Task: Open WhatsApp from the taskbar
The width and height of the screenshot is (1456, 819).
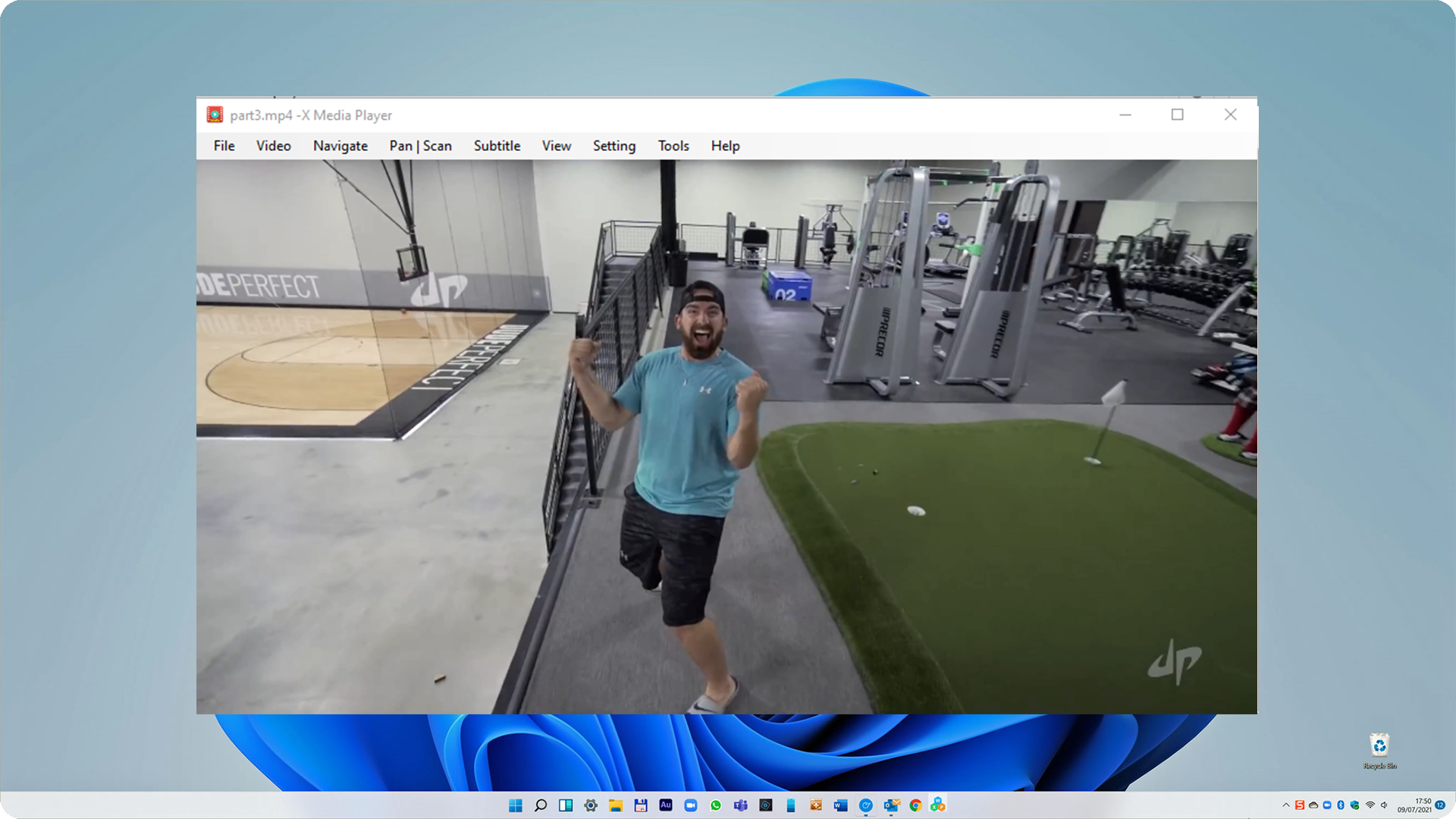Action: click(716, 805)
